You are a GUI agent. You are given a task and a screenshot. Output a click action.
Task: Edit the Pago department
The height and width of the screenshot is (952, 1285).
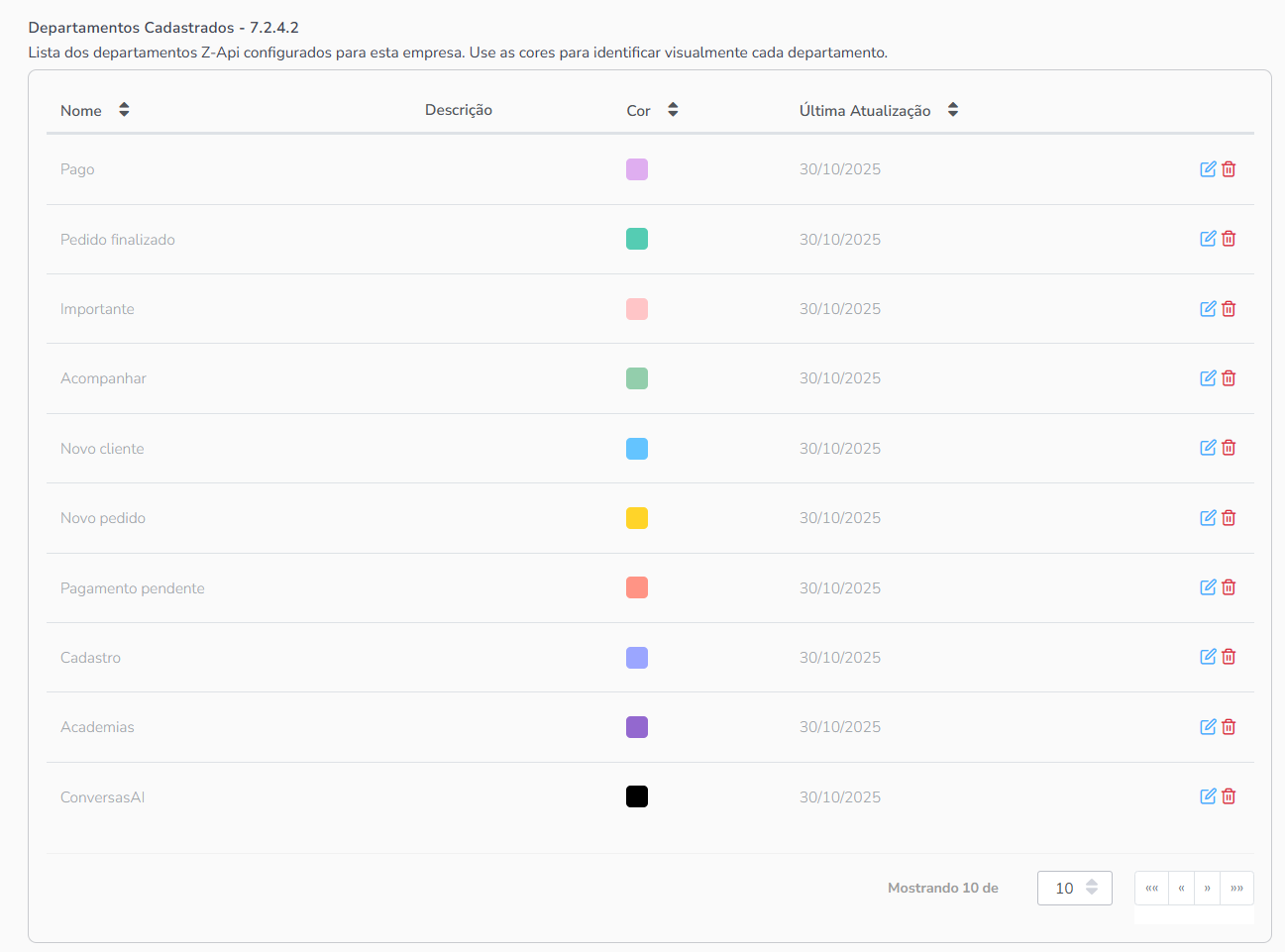(x=1208, y=169)
